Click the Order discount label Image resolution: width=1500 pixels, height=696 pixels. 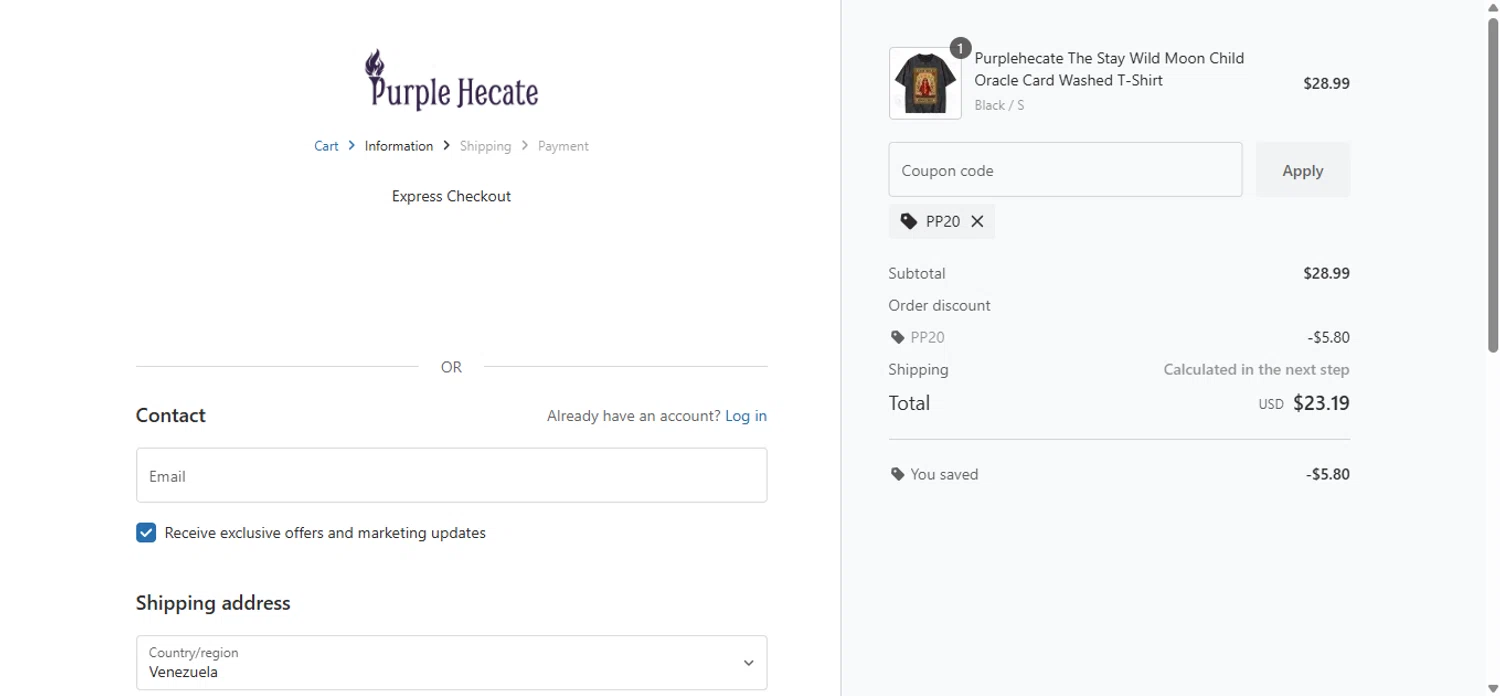point(940,306)
